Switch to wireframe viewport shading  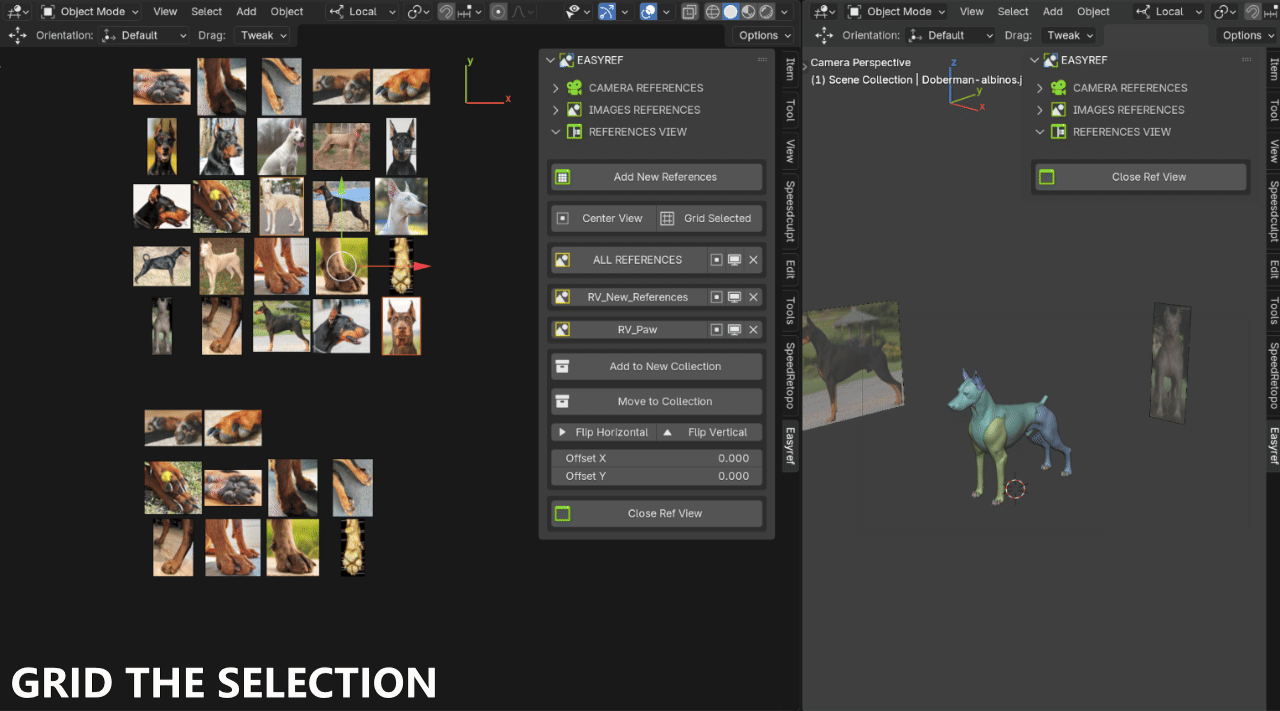point(711,11)
